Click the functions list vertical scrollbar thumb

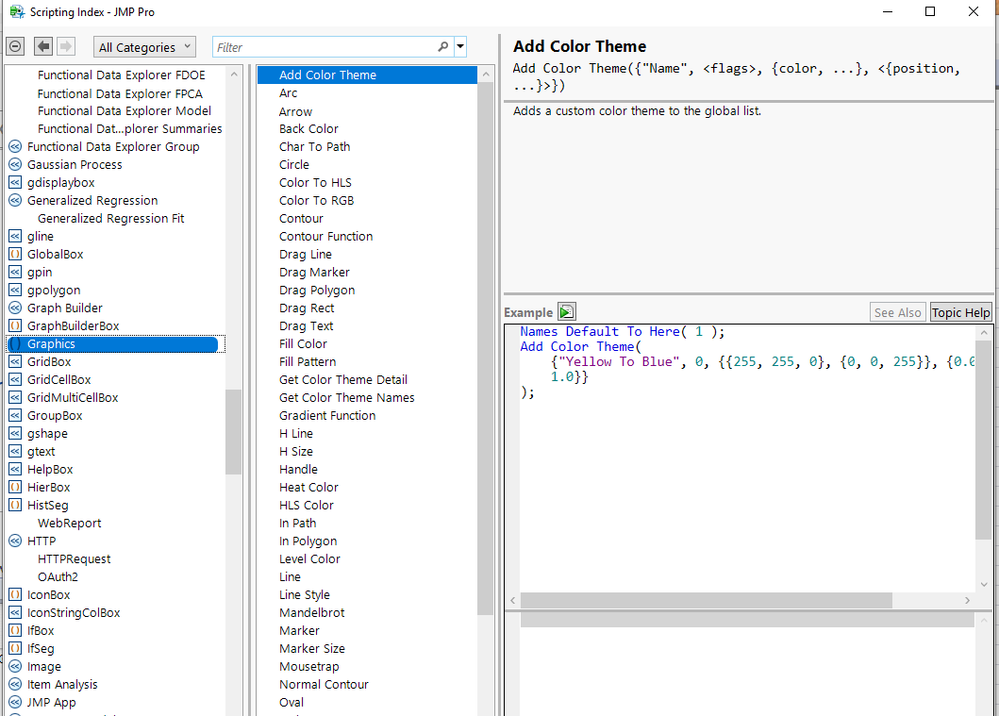pyautogui.click(x=485, y=348)
